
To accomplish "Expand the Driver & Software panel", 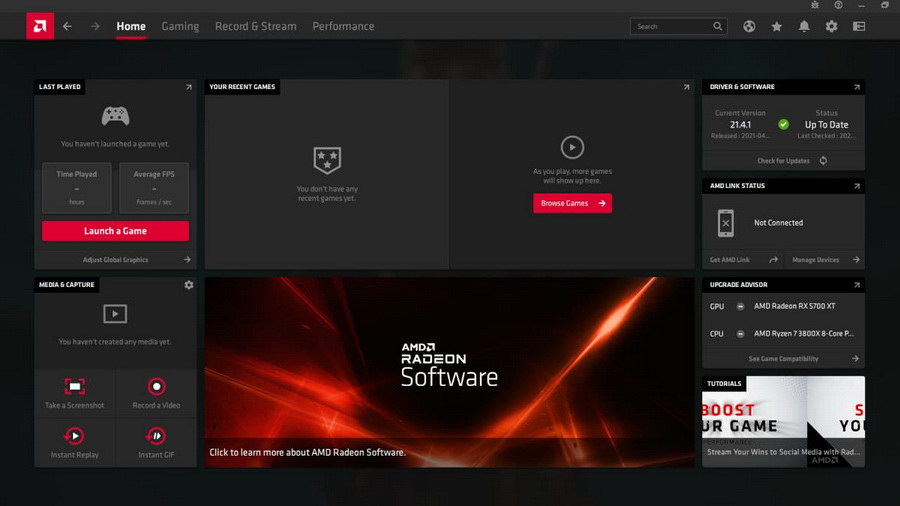I will 856,87.
